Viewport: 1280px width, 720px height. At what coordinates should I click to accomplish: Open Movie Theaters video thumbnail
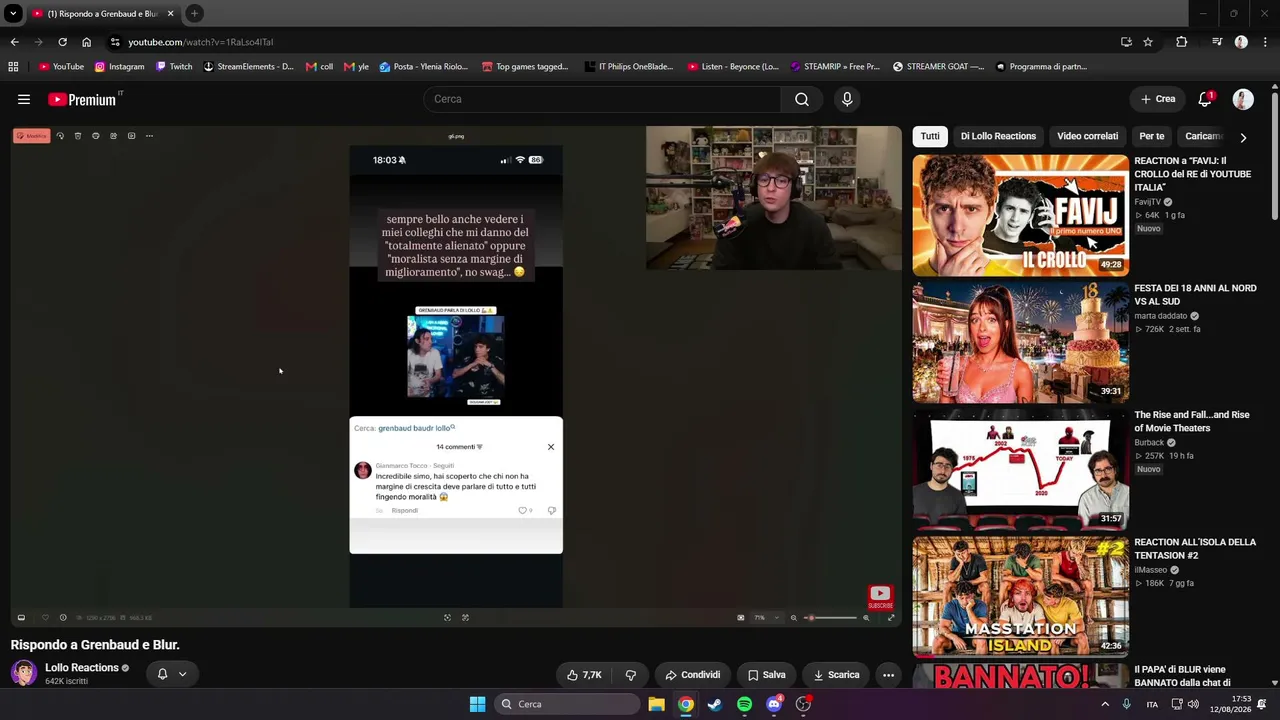(1020, 468)
